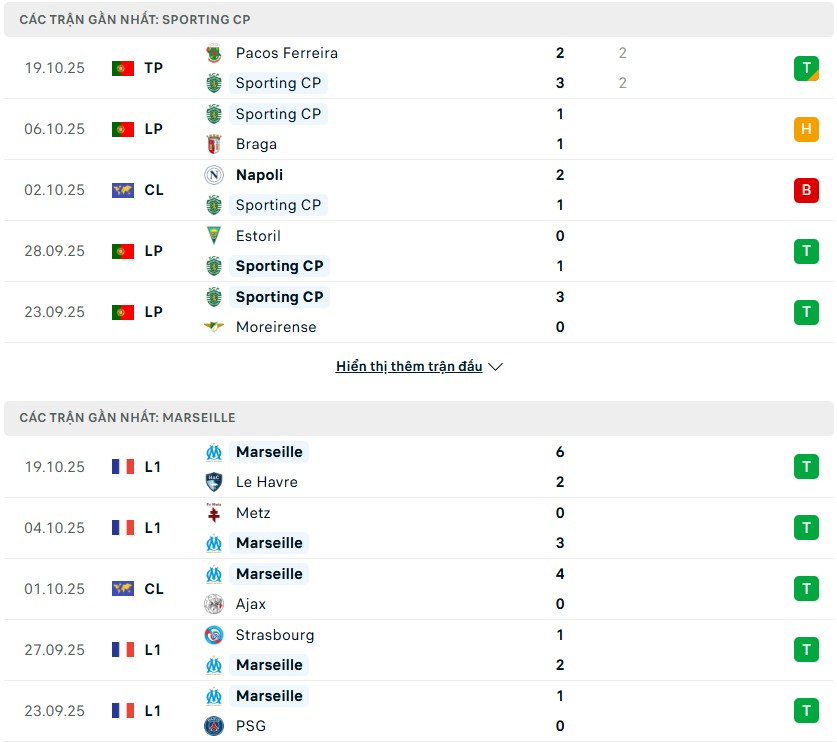The width and height of the screenshot is (837, 743).
Task: Open the Hiển thị thêm trận đấu link
Action: click(x=410, y=367)
